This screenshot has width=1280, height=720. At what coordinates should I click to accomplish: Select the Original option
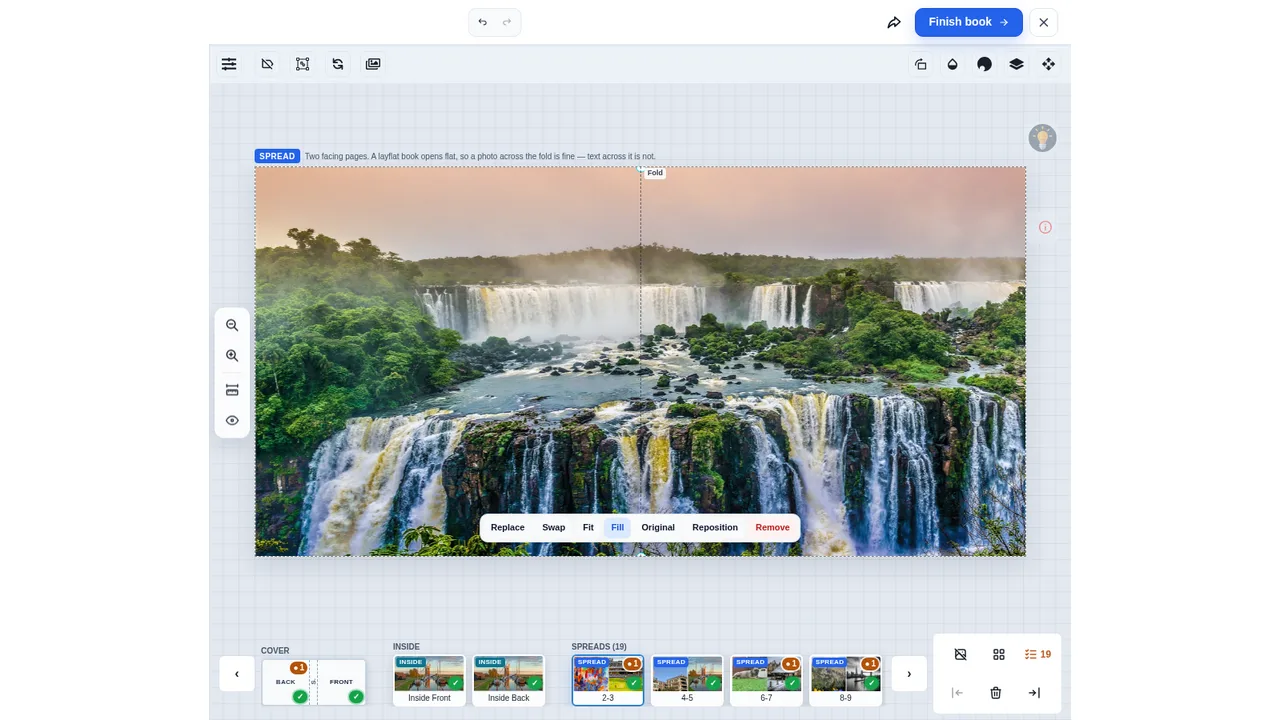(x=658, y=528)
